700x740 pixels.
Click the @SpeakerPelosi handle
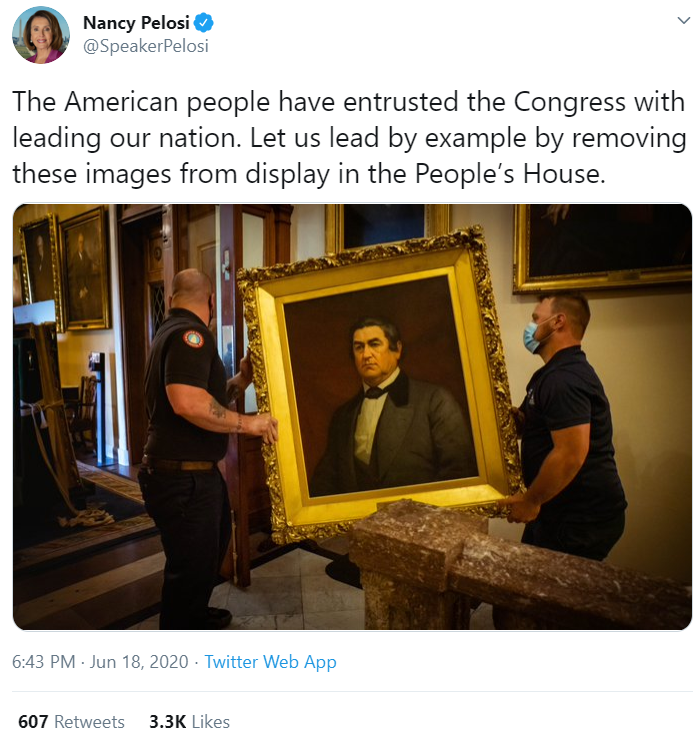146,46
